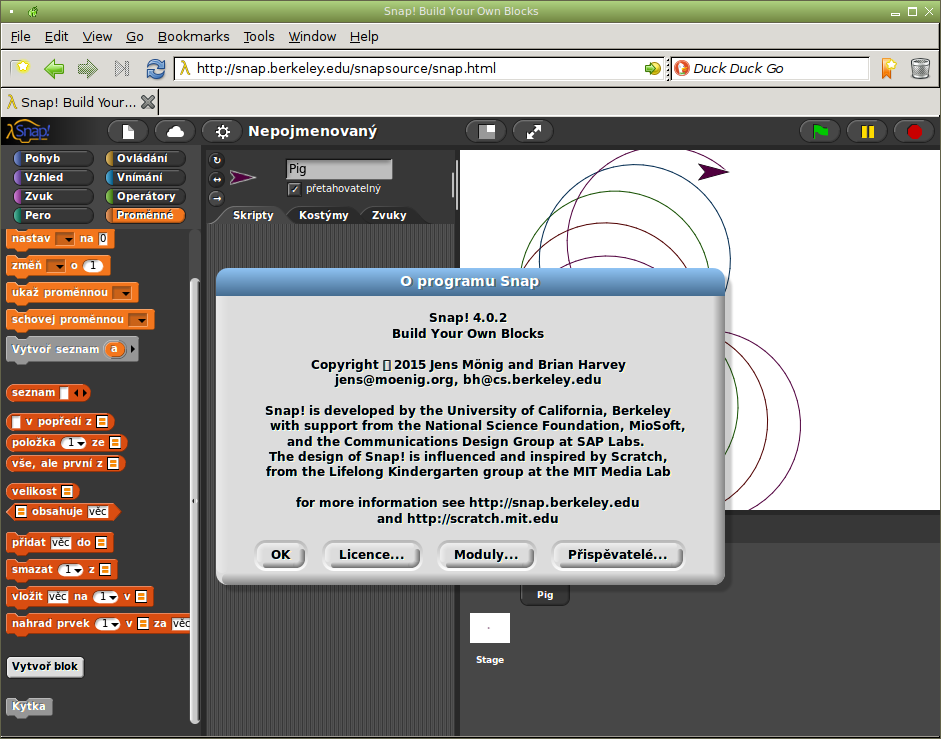941x739 pixels.
Task: Open dropdown in ukaž proměnnou block
Action: click(x=122, y=293)
